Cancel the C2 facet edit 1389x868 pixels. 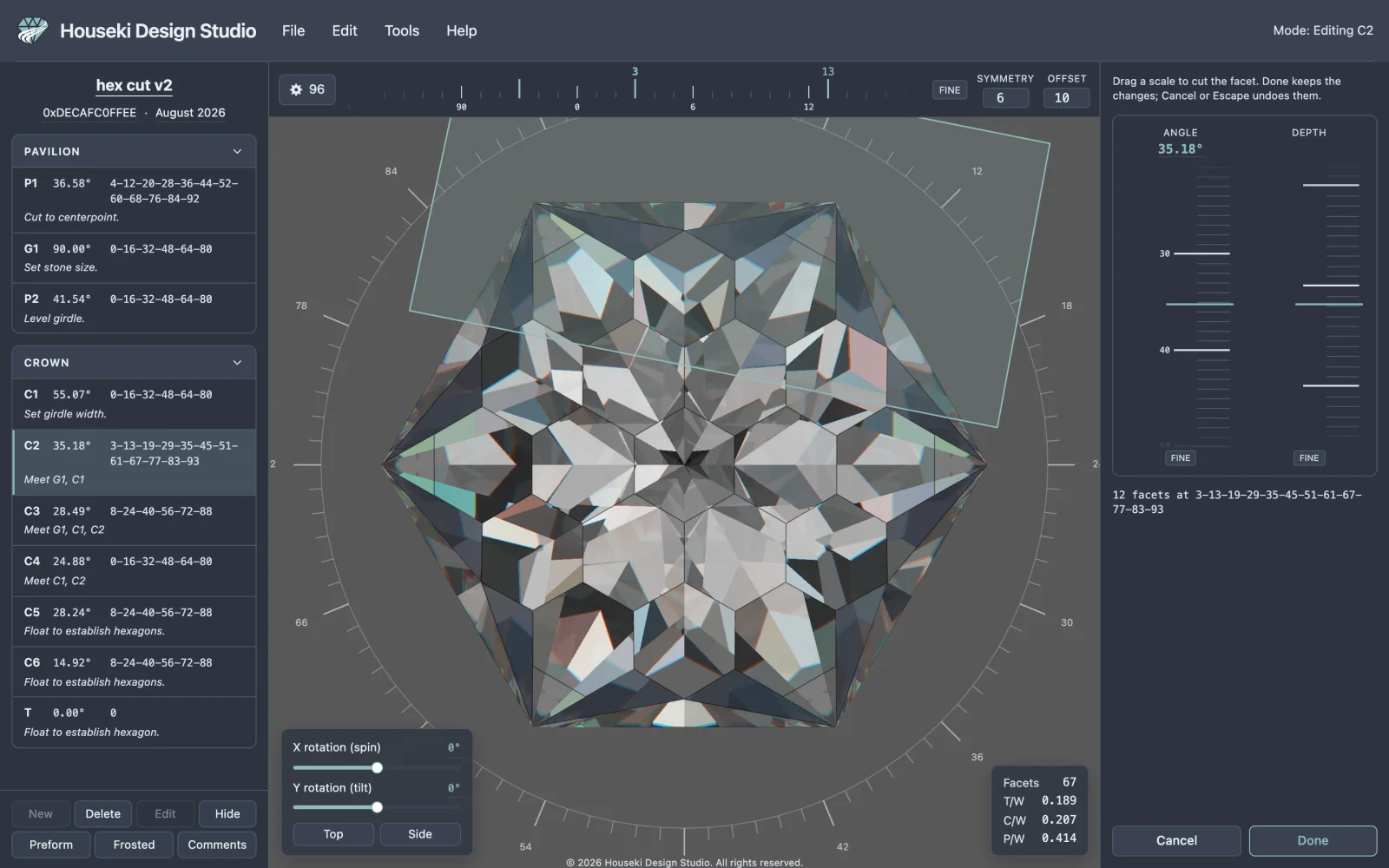click(x=1176, y=840)
